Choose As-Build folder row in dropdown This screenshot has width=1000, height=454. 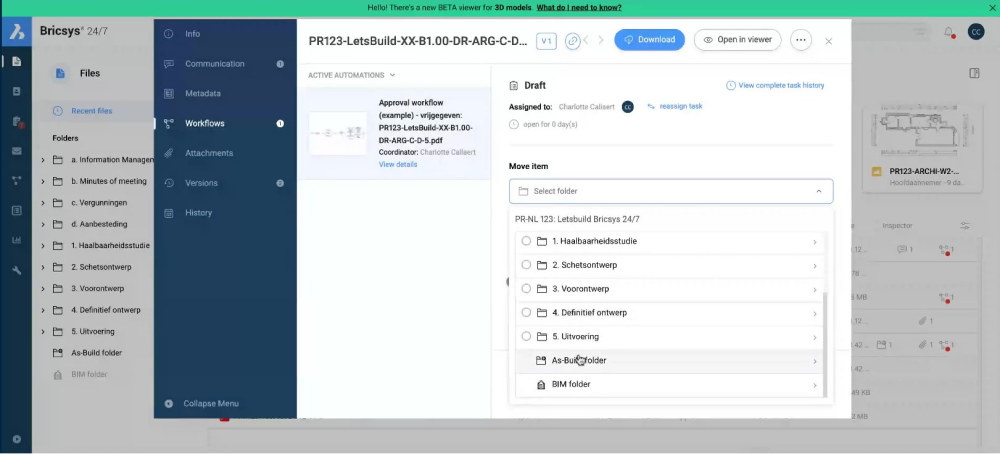click(x=669, y=361)
